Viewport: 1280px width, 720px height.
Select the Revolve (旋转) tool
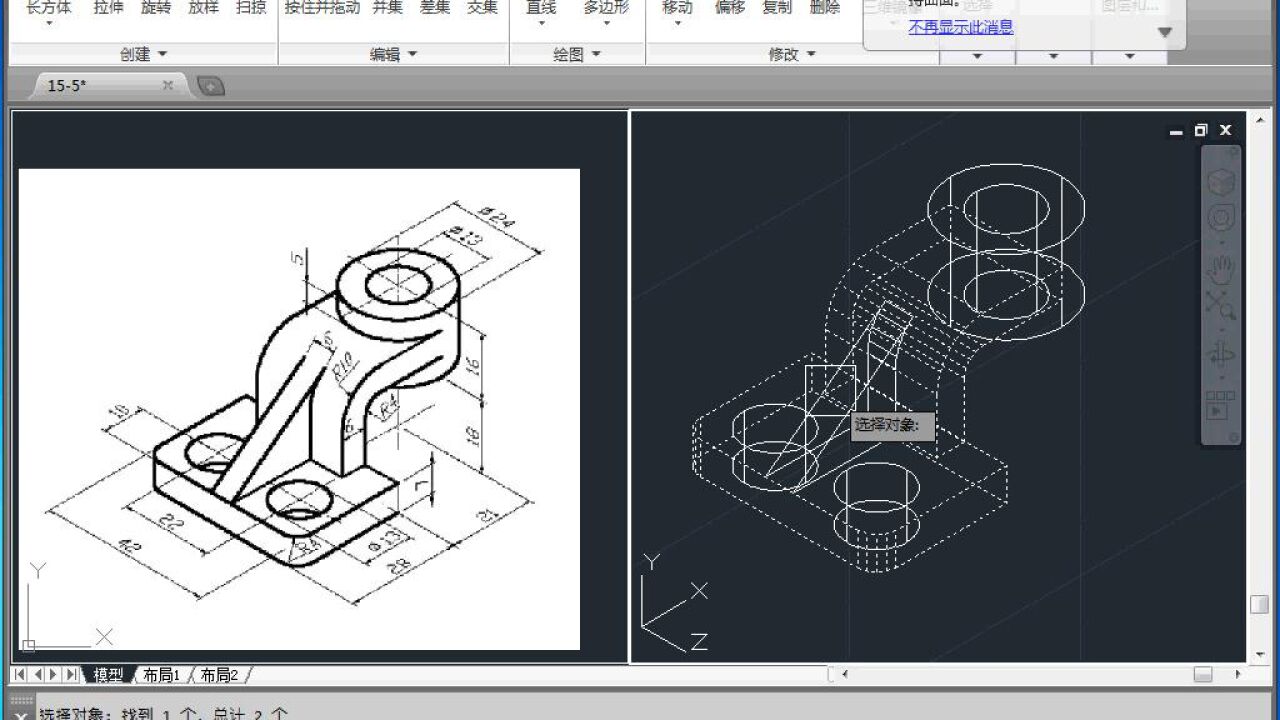pos(157,8)
